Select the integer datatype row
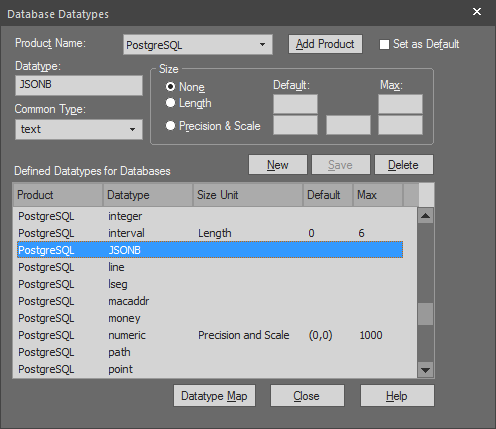 [x=210, y=216]
